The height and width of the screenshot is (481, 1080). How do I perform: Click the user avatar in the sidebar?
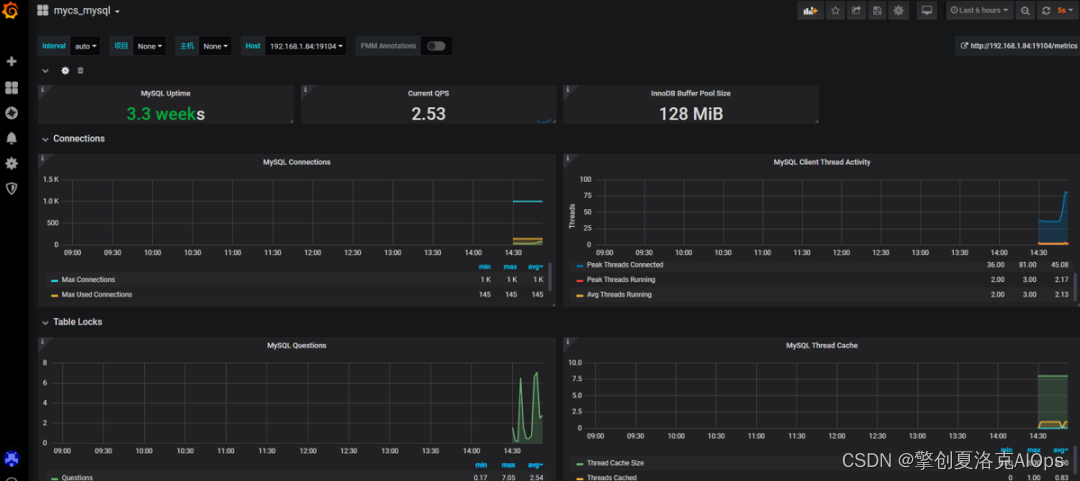[x=11, y=458]
